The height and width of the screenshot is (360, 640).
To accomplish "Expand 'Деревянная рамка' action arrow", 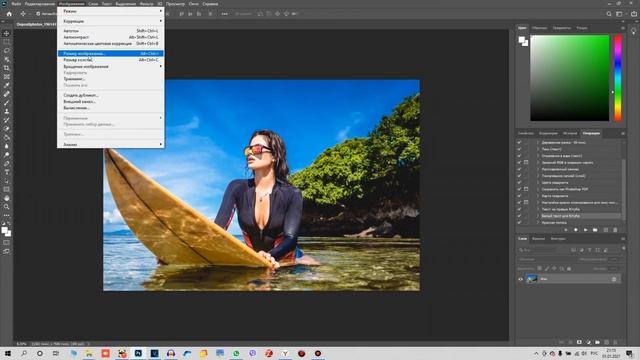I will [x=538, y=142].
